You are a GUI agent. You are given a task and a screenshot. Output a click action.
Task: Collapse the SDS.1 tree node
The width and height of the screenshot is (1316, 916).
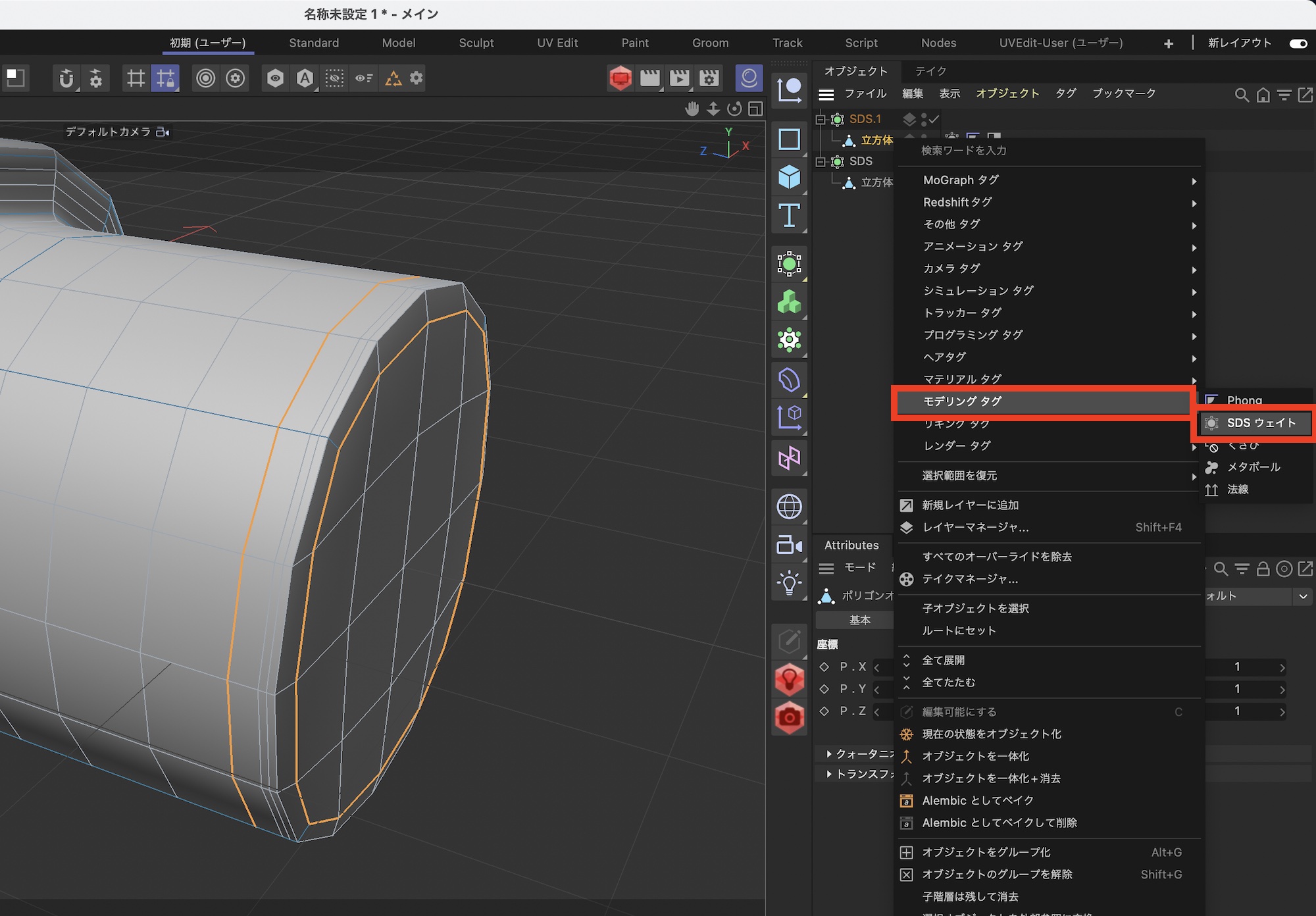[x=821, y=119]
